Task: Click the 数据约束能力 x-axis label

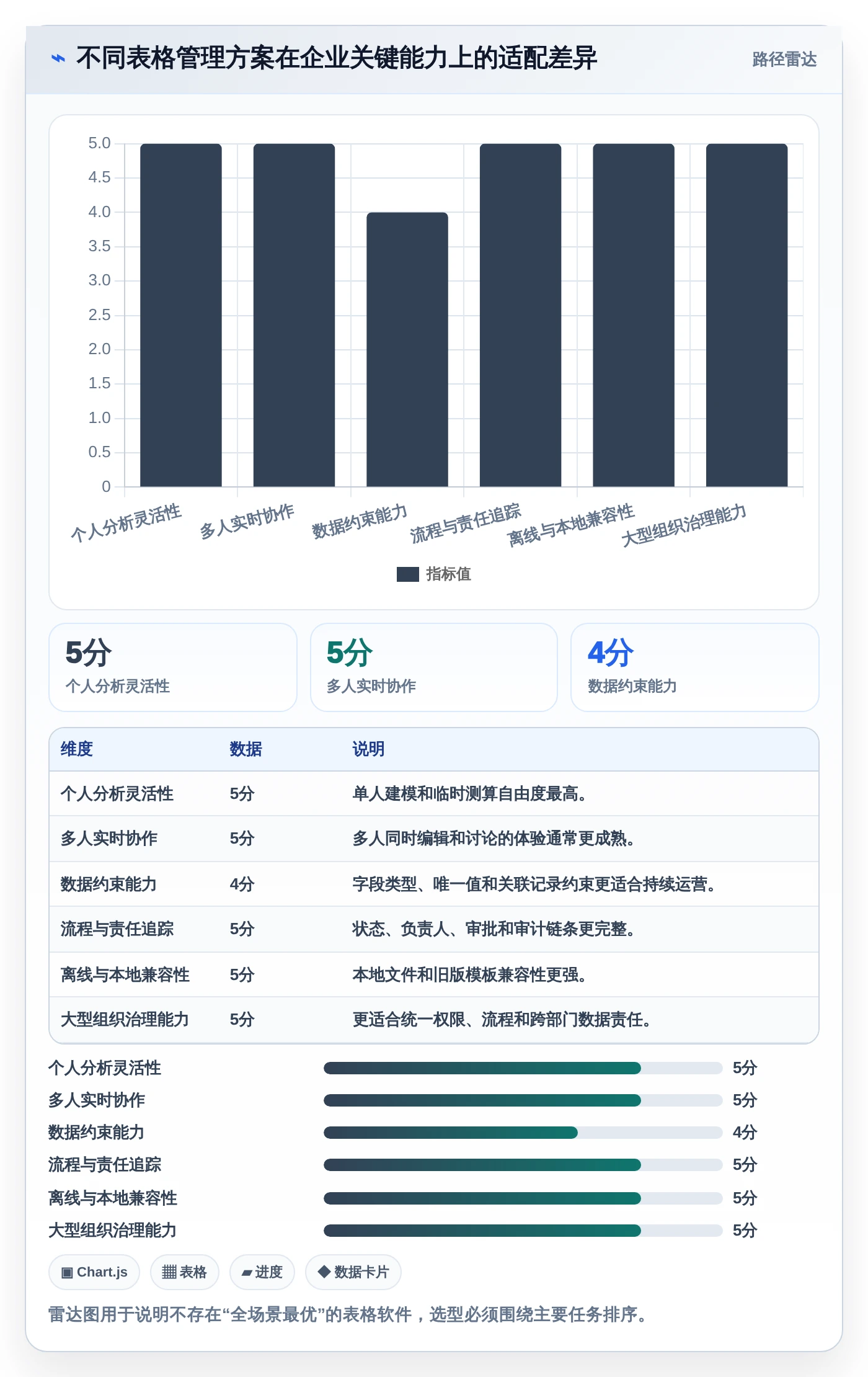Action: (x=360, y=522)
